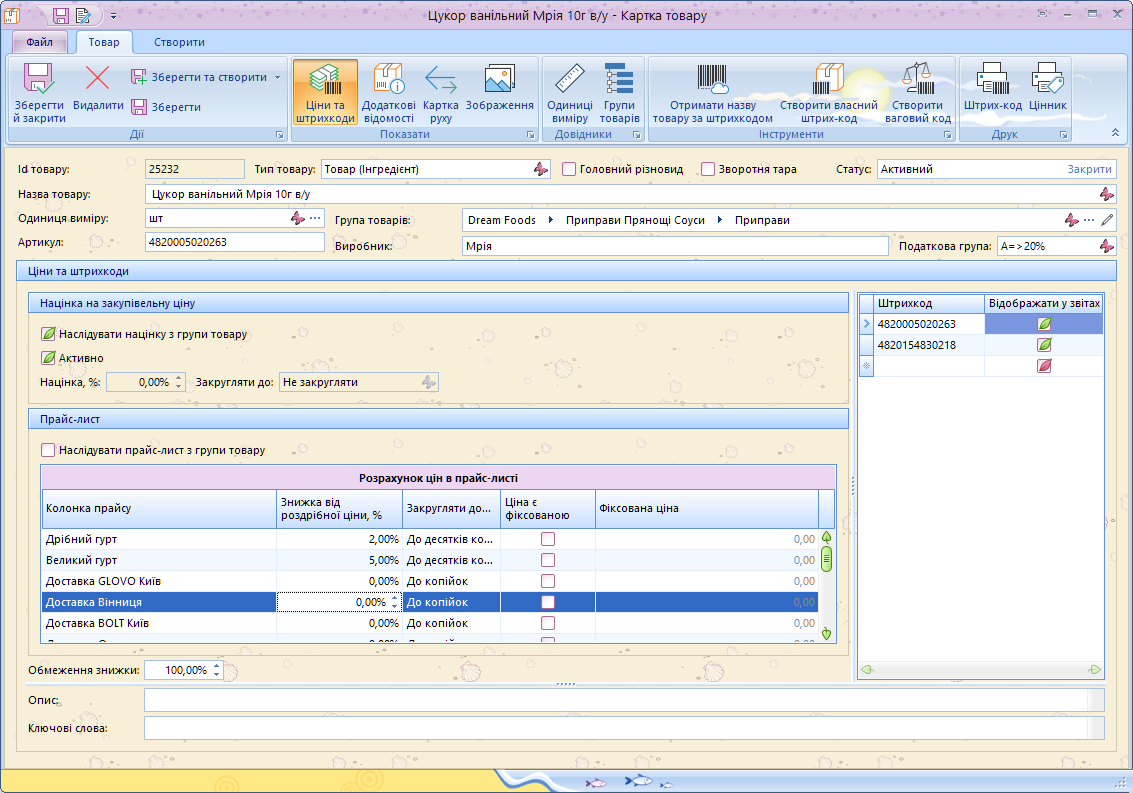Viewport: 1133px width, 793px height.
Task: Switch to the Створити ribbon tab
Action: click(179, 42)
